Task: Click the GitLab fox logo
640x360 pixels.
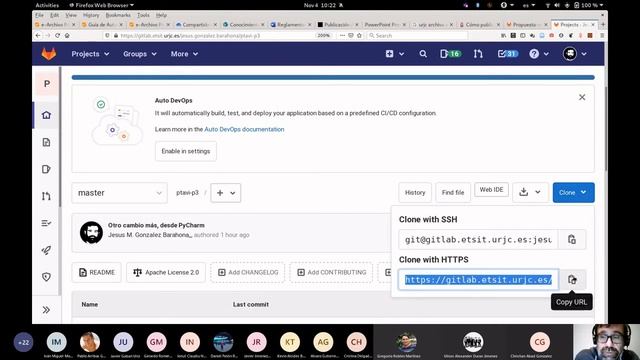Action: tap(49, 54)
